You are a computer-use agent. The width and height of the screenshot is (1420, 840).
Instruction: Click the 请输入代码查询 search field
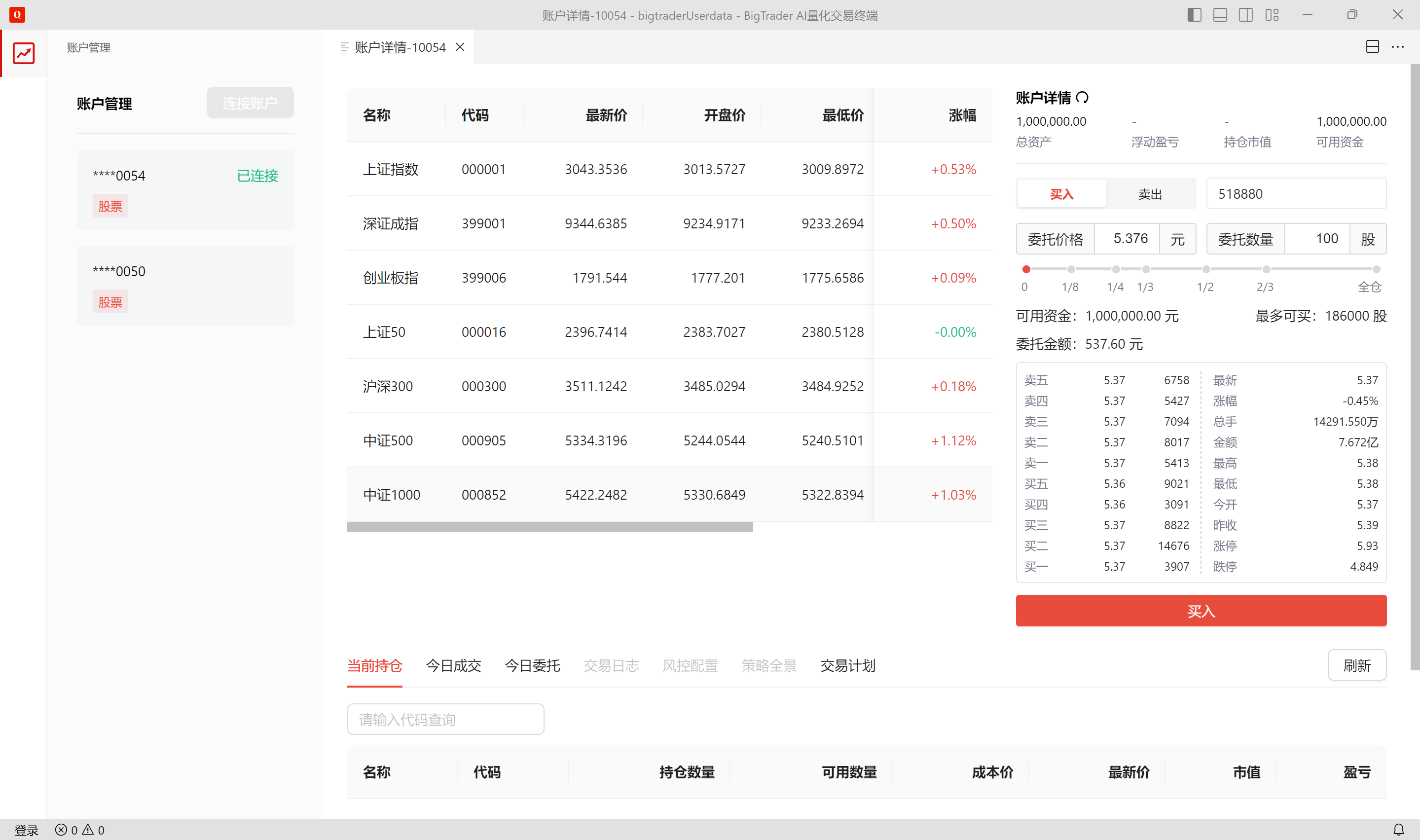tap(445, 720)
